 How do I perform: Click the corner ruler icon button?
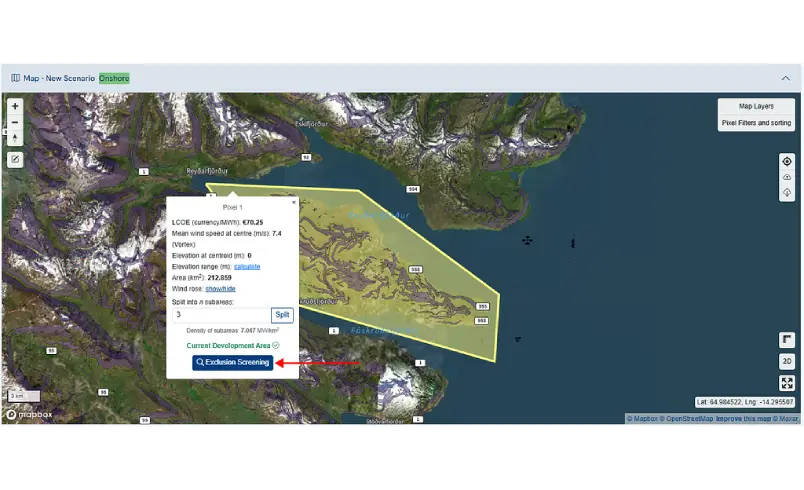(x=787, y=340)
